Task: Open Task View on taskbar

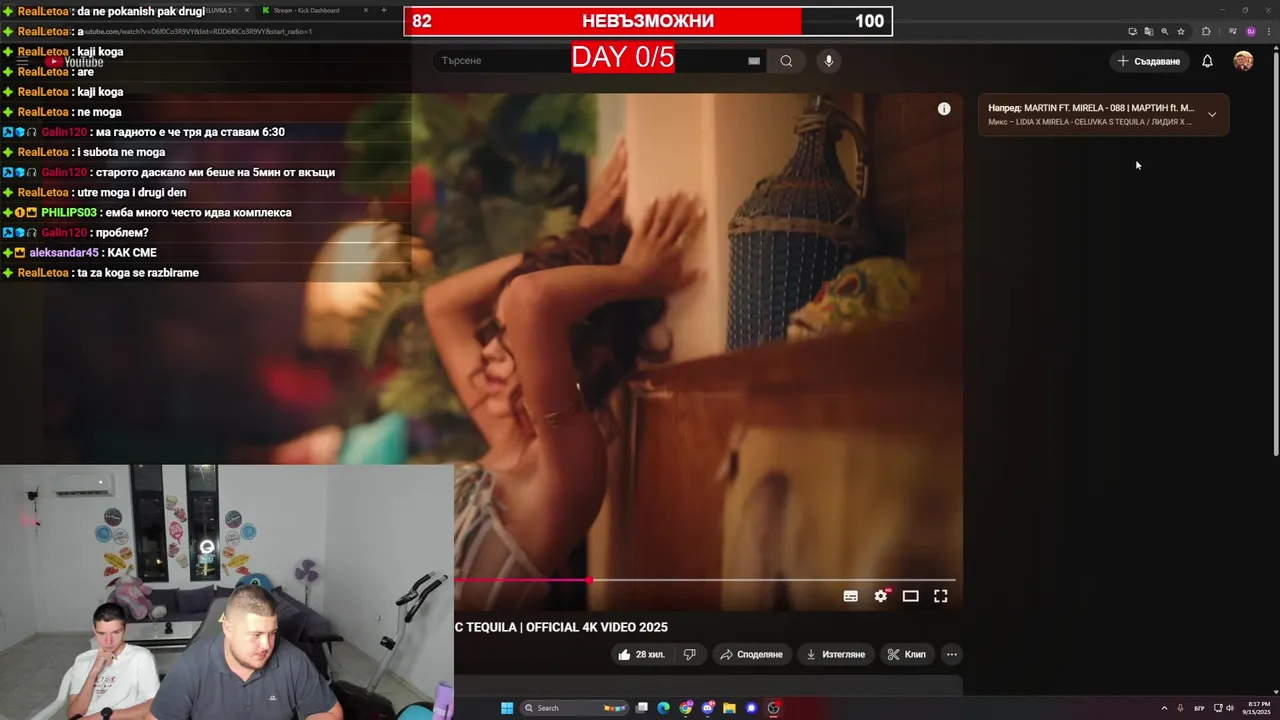Action: point(642,708)
